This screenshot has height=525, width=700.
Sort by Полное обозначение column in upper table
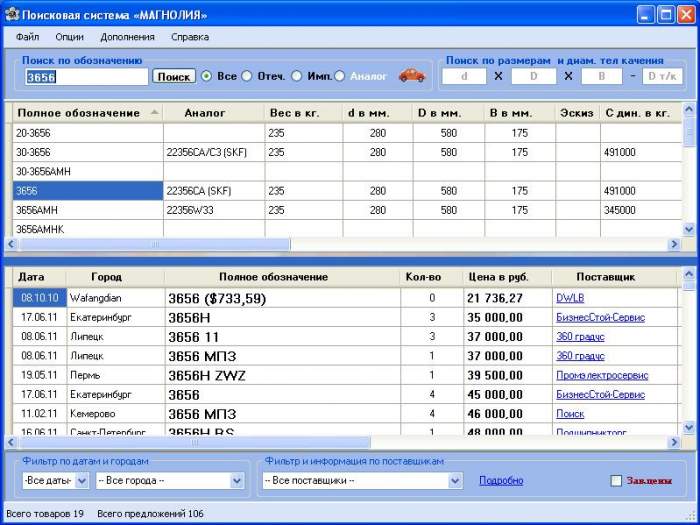(88, 113)
